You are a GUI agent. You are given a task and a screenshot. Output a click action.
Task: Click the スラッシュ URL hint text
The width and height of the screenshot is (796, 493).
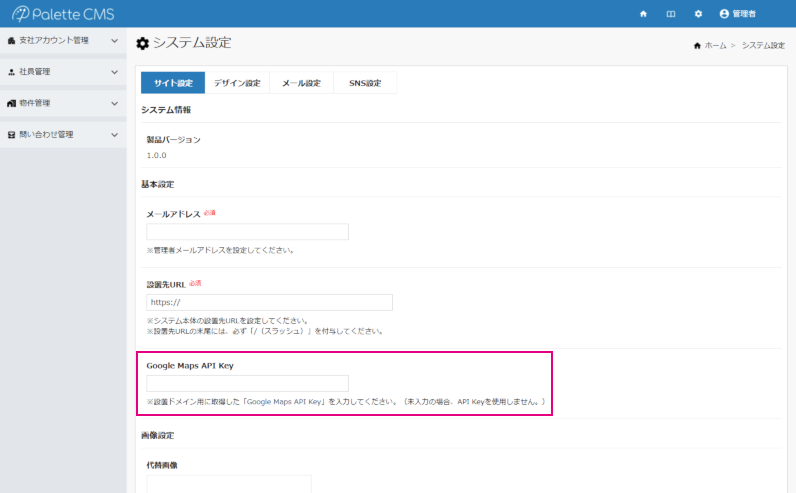[265, 331]
